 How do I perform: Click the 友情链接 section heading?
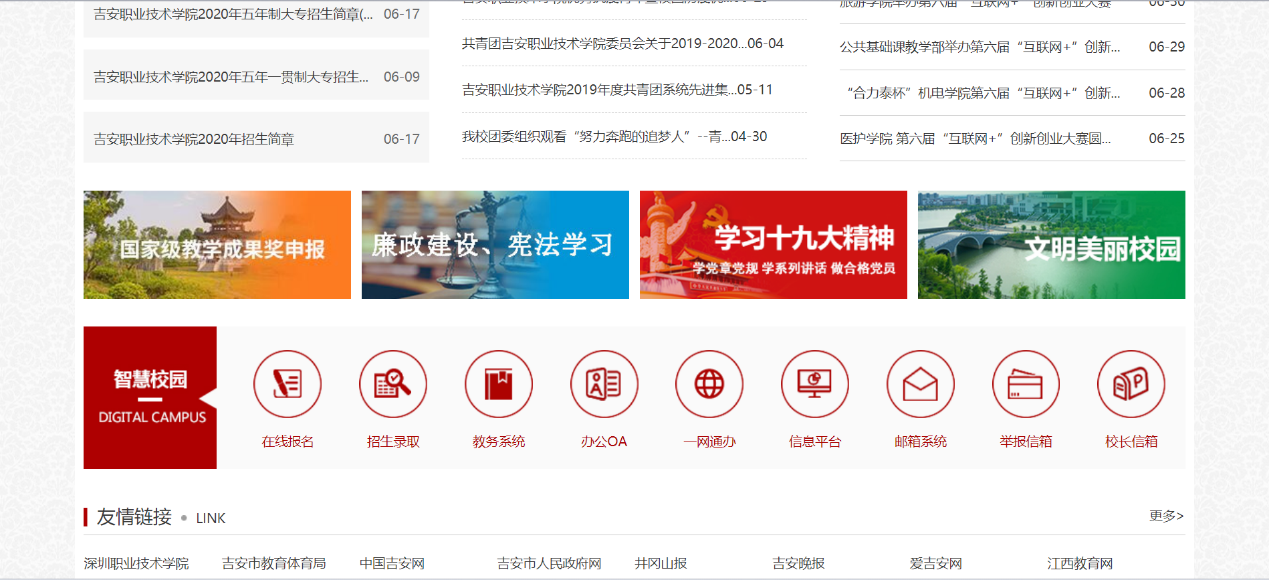[134, 517]
